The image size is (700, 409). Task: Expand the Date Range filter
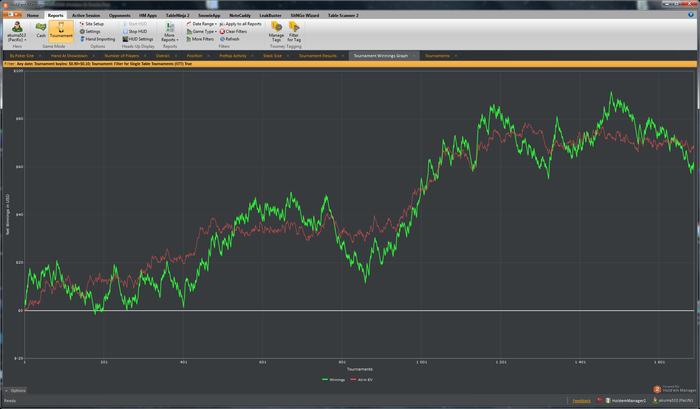coord(202,24)
